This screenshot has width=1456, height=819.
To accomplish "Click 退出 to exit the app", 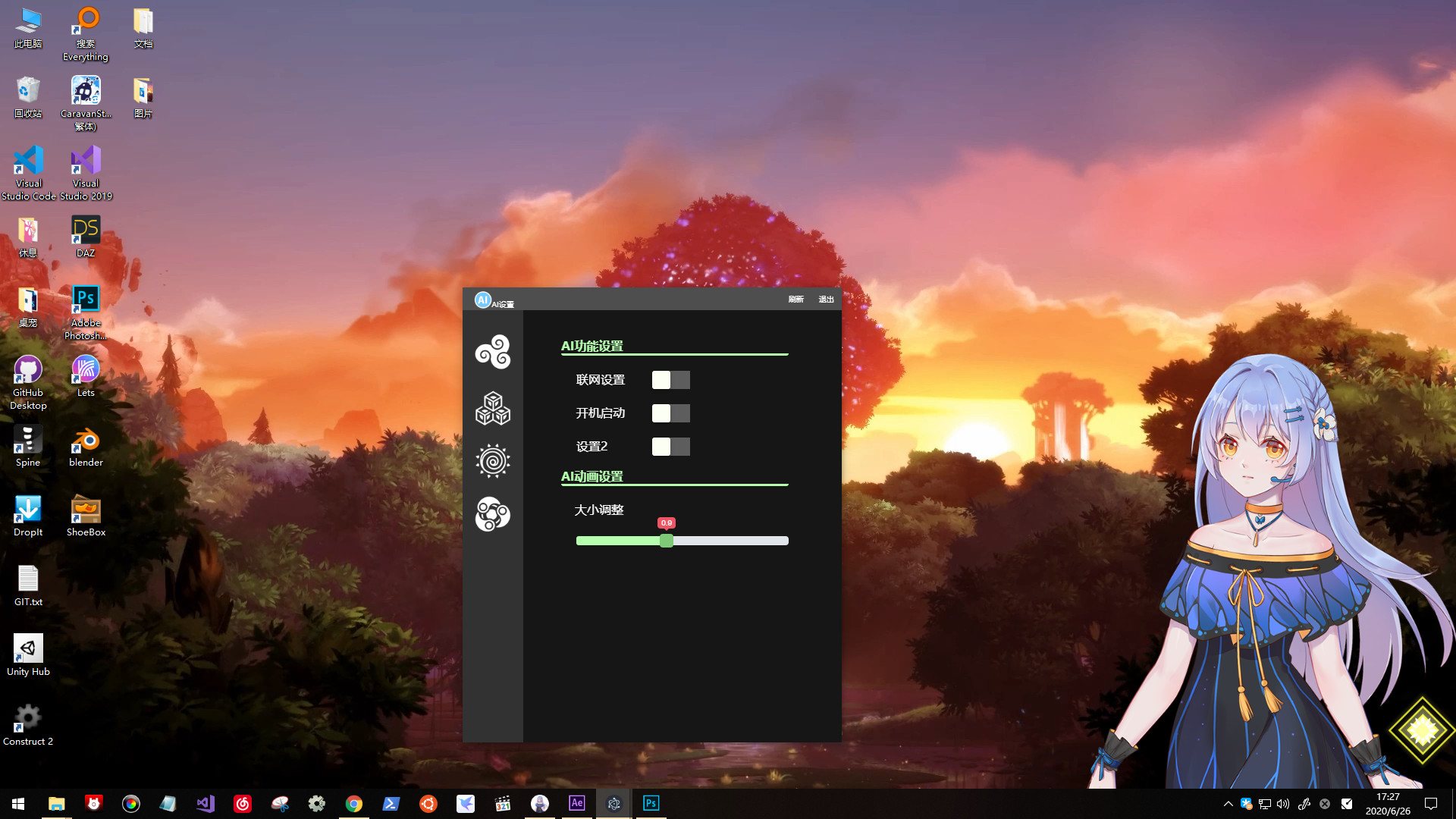I will [826, 299].
